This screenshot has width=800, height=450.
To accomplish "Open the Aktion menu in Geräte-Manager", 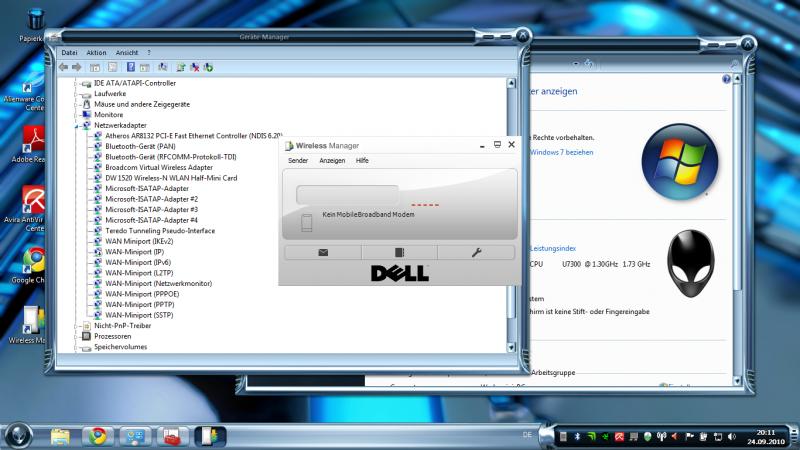I will (x=96, y=52).
